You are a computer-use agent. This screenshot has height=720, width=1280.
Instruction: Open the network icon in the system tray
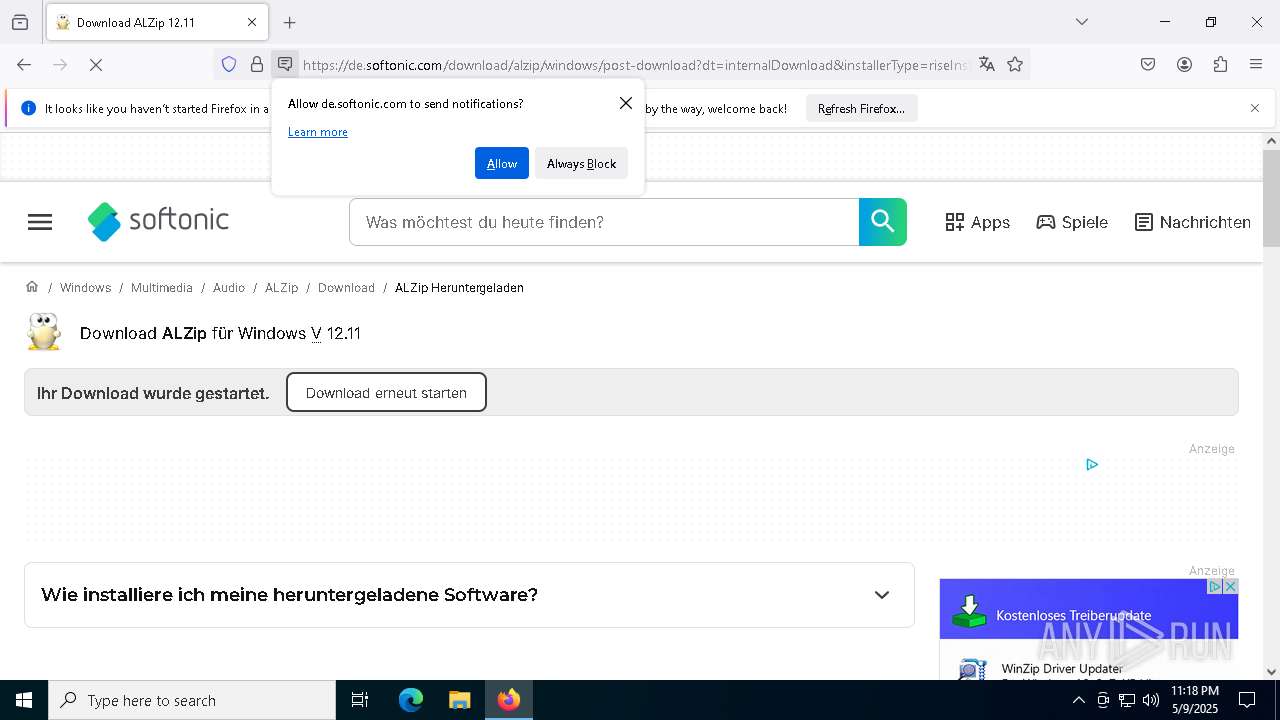coord(1127,700)
